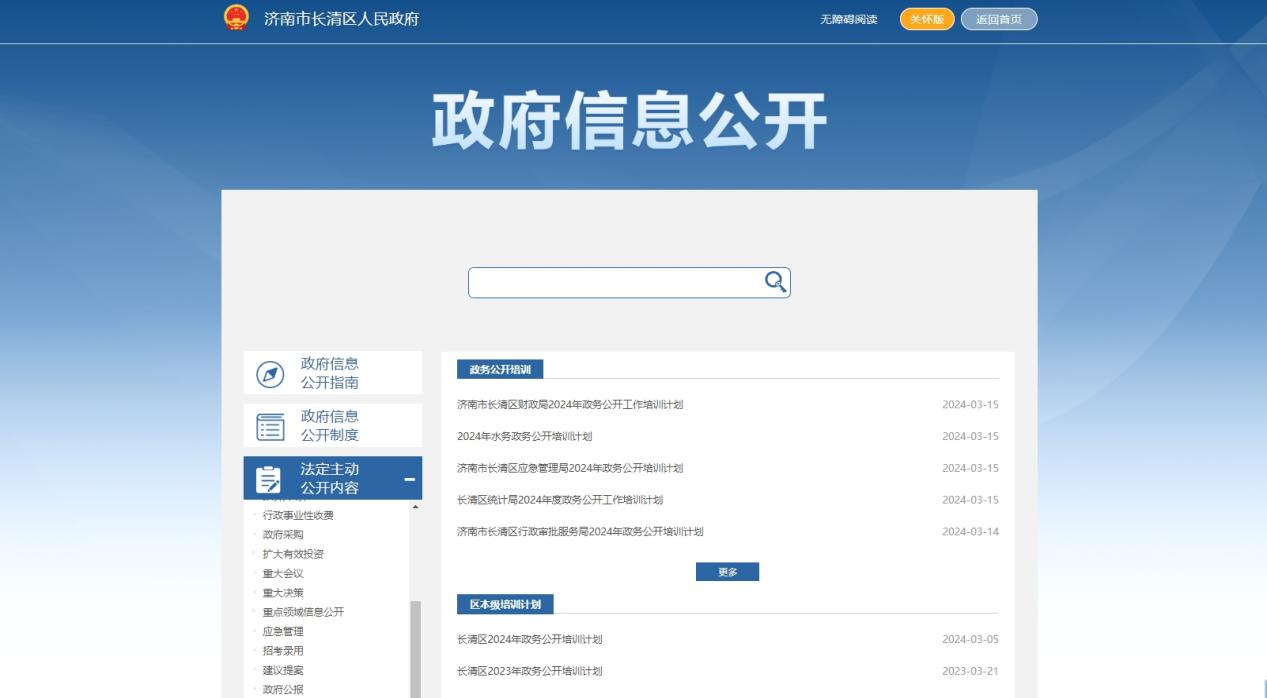Open the 无障碍阅读 link
Image resolution: width=1267 pixels, height=698 pixels.
848,20
